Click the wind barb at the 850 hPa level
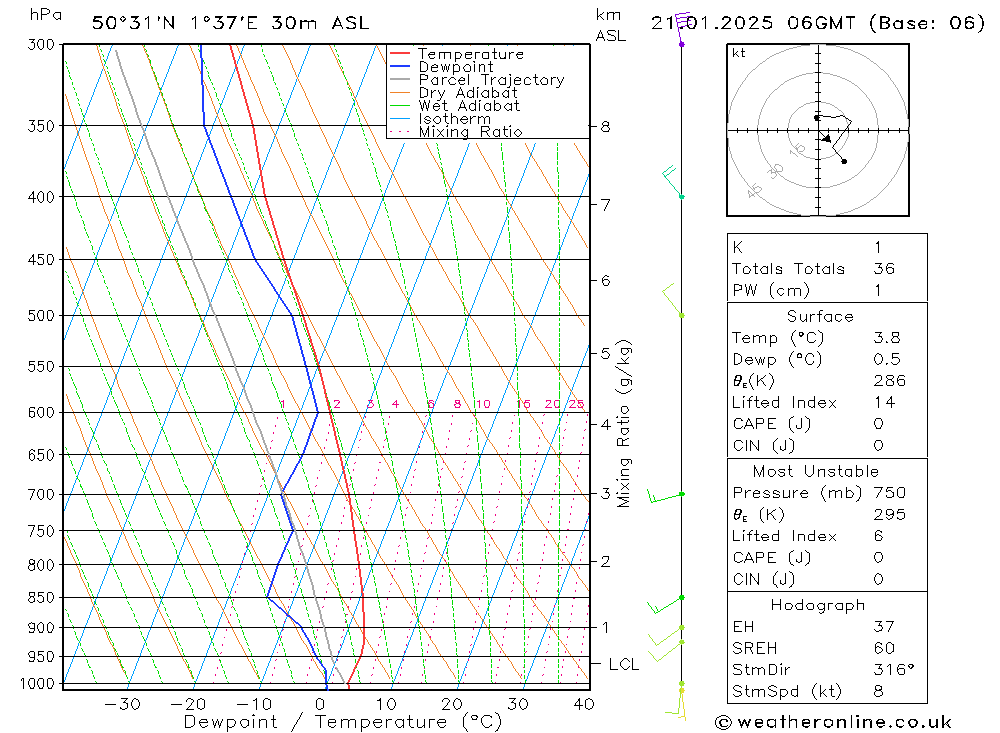This screenshot has width=1000, height=733. (x=665, y=605)
